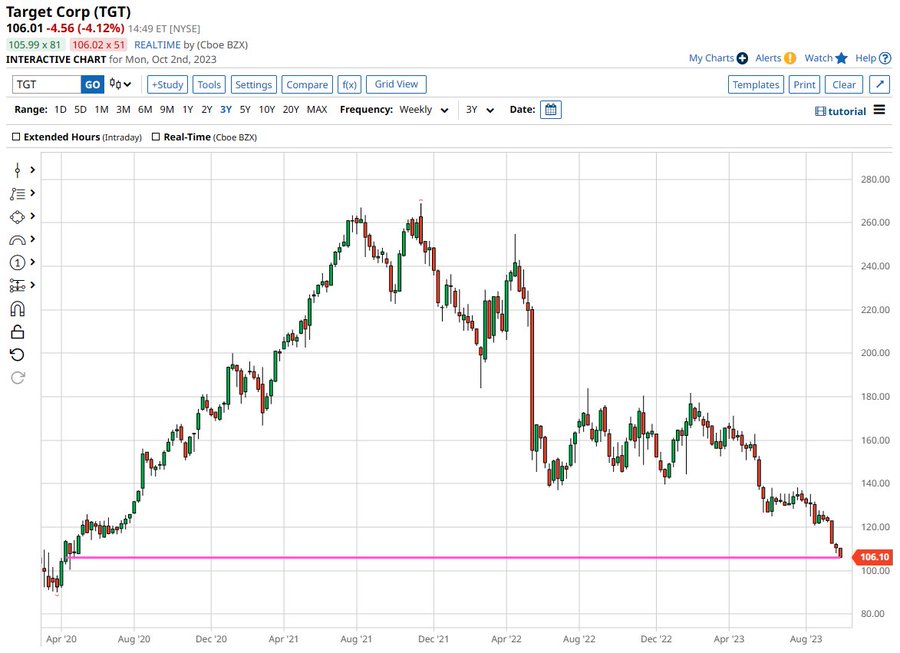Click the GO button

(92, 84)
